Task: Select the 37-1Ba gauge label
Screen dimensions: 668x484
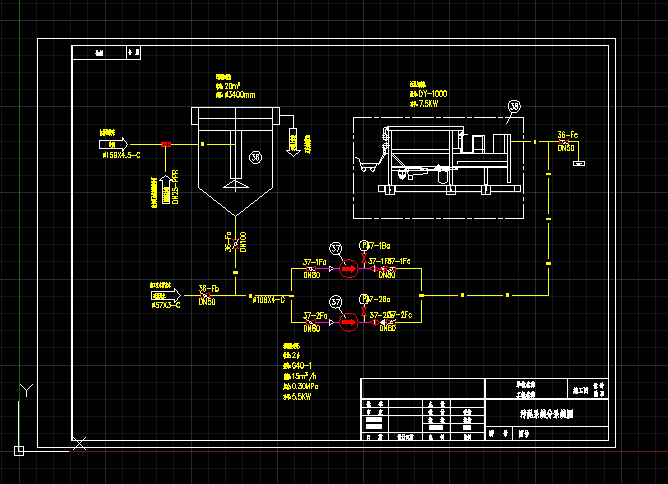Action: [x=379, y=246]
